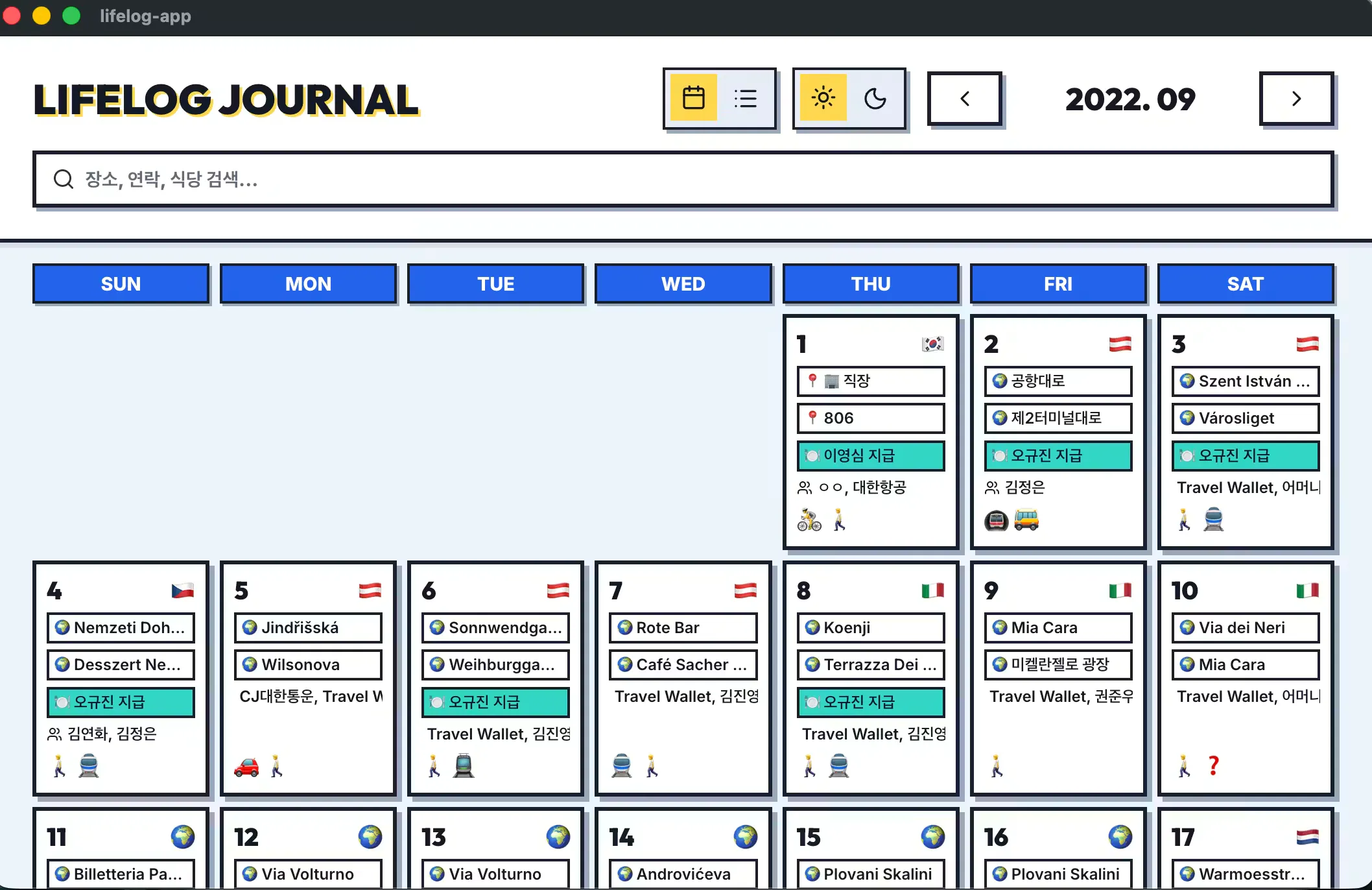Click the LIFELOG JOURNAL title
This screenshot has width=1372, height=890.
click(226, 100)
